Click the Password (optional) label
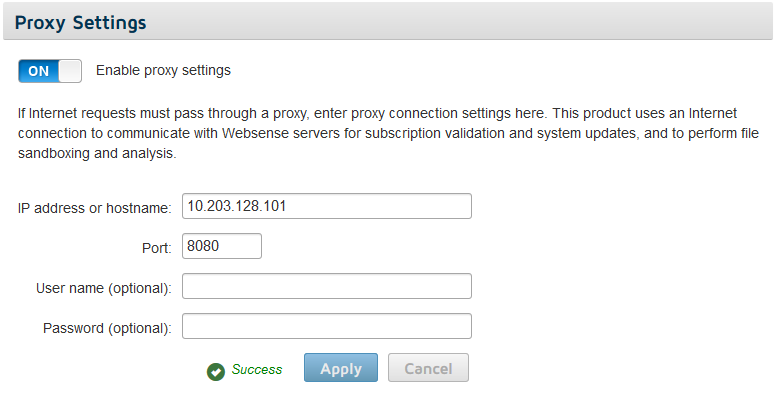This screenshot has height=408, width=774. [107, 328]
